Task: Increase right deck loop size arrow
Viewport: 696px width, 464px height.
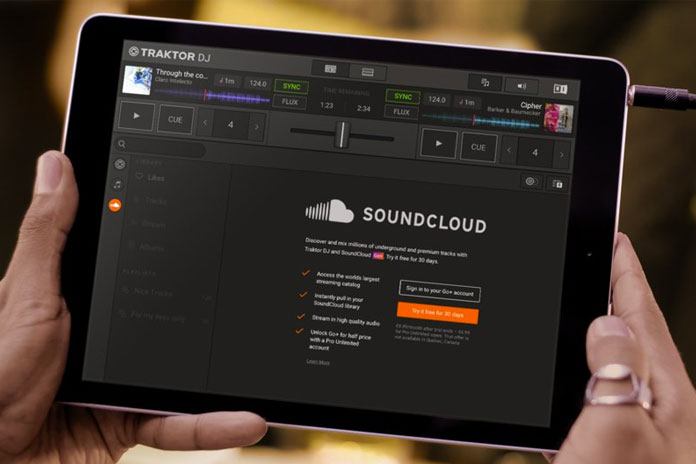Action: 562,153
